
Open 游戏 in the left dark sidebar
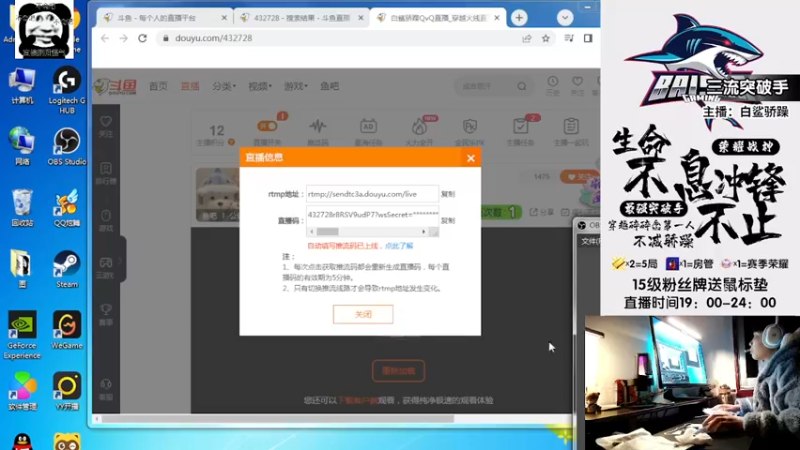(106, 220)
